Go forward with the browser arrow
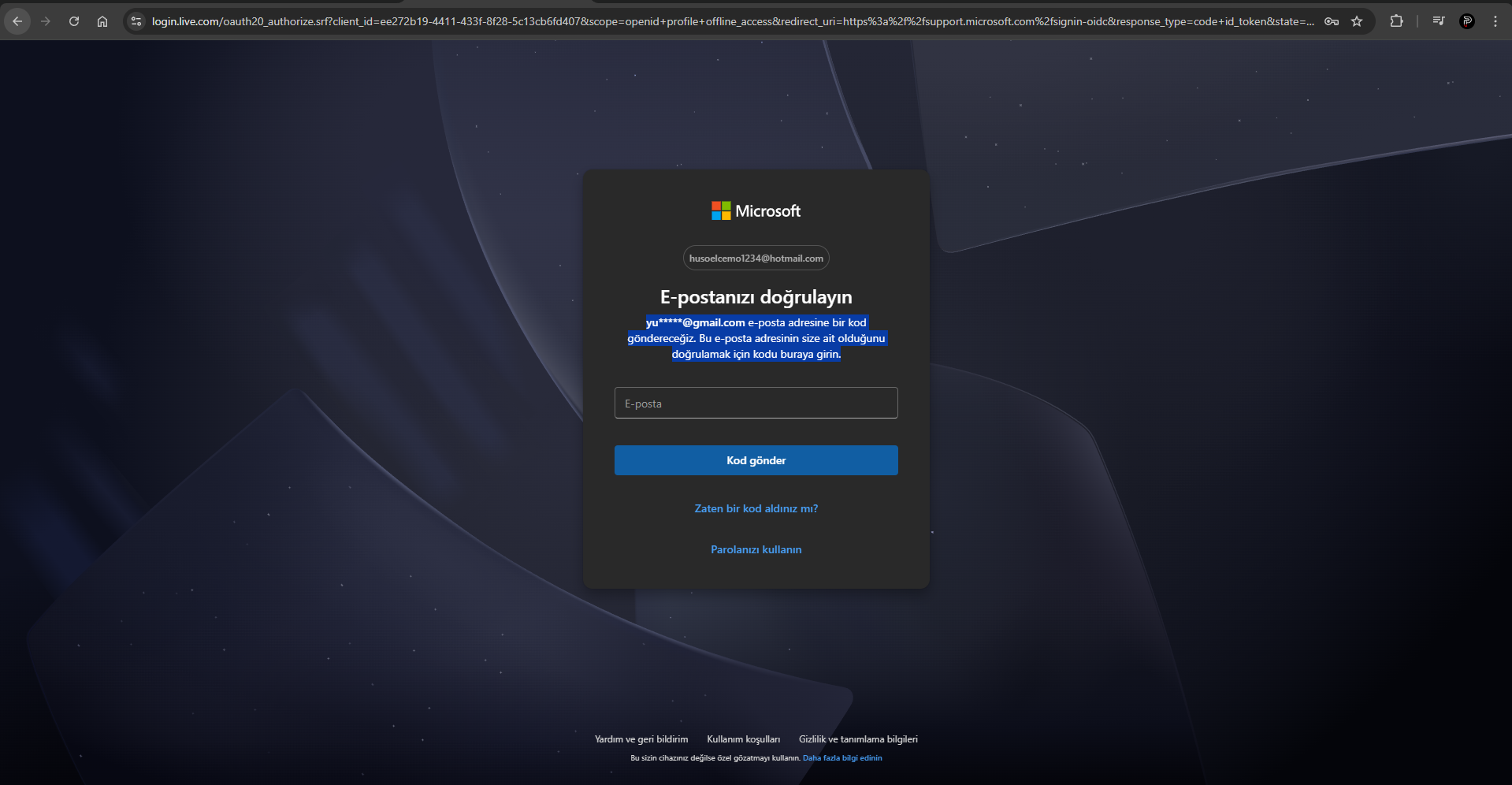This screenshot has width=1512, height=785. pos(46,21)
